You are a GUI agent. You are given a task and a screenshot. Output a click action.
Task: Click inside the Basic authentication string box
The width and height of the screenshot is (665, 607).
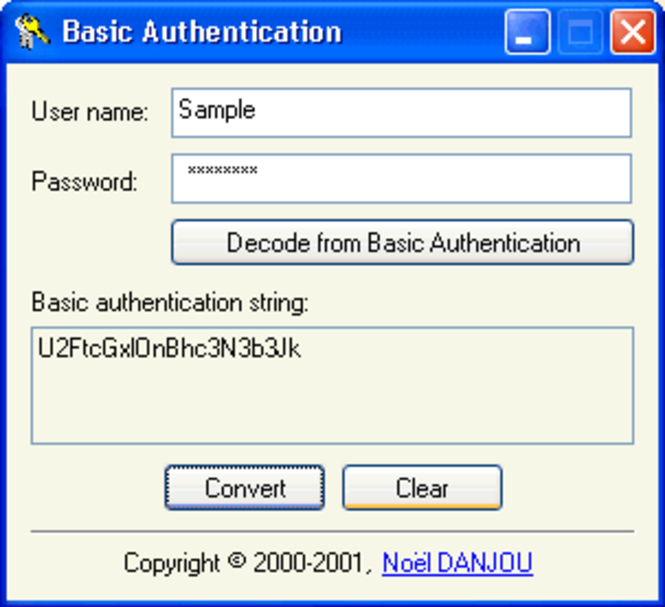tap(332, 386)
